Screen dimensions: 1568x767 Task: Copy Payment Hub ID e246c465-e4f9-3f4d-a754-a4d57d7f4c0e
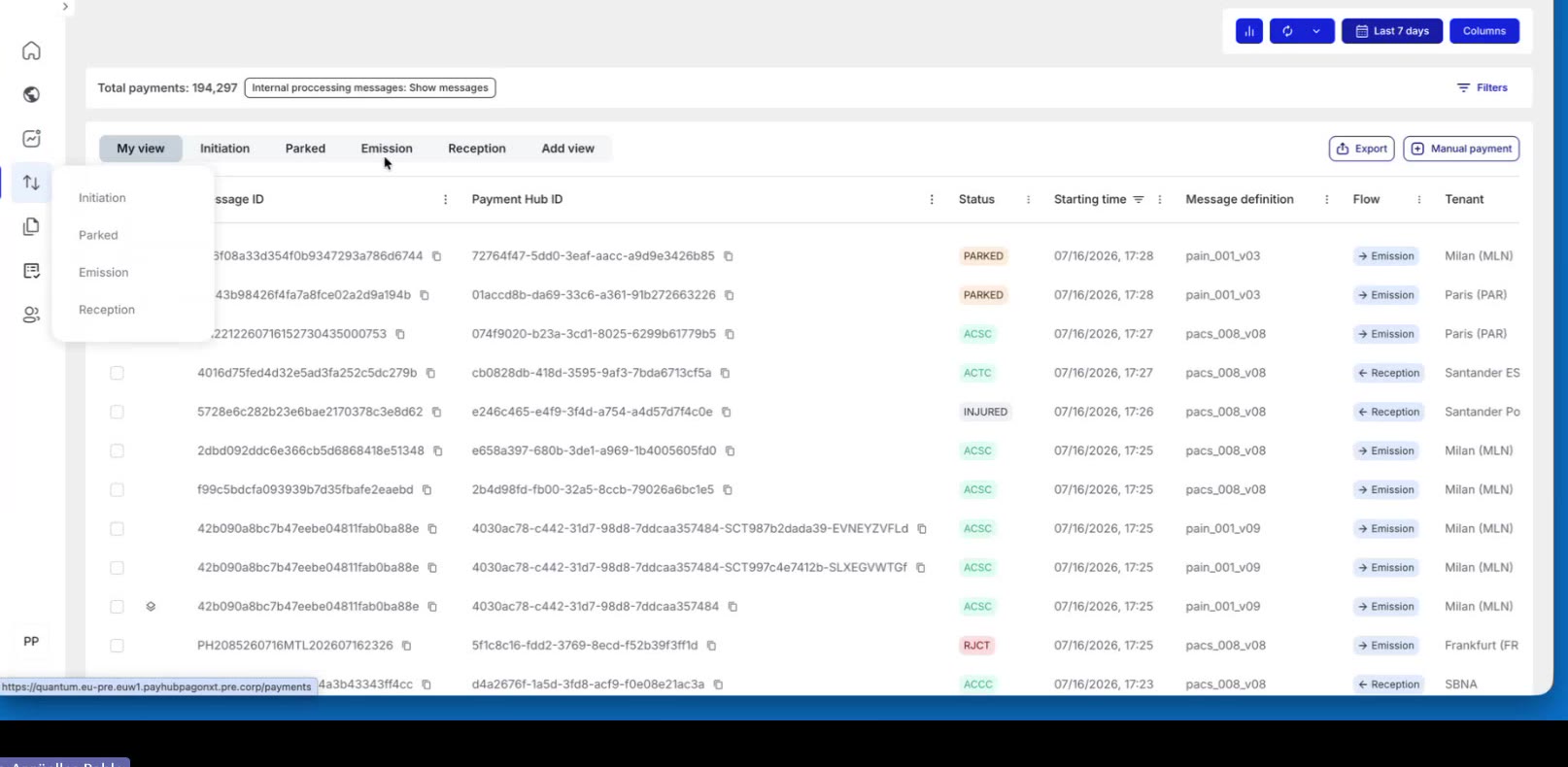726,412
